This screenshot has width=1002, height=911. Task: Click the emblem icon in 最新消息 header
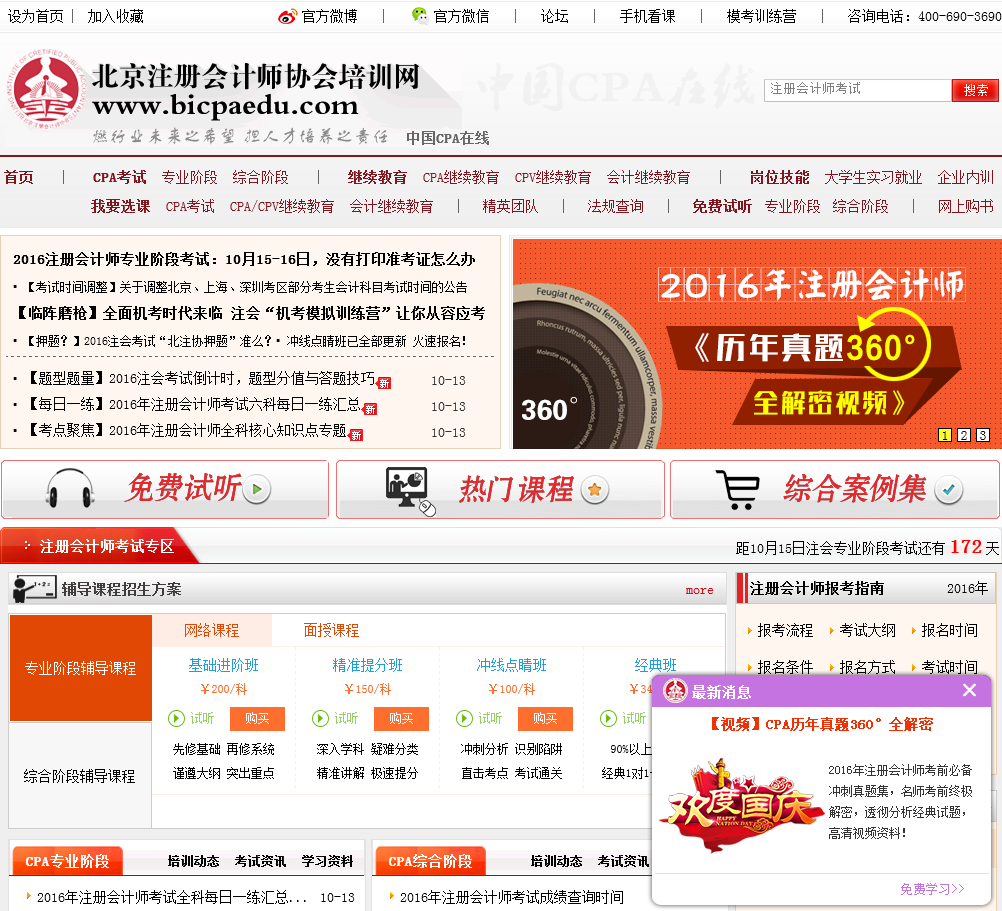[675, 691]
